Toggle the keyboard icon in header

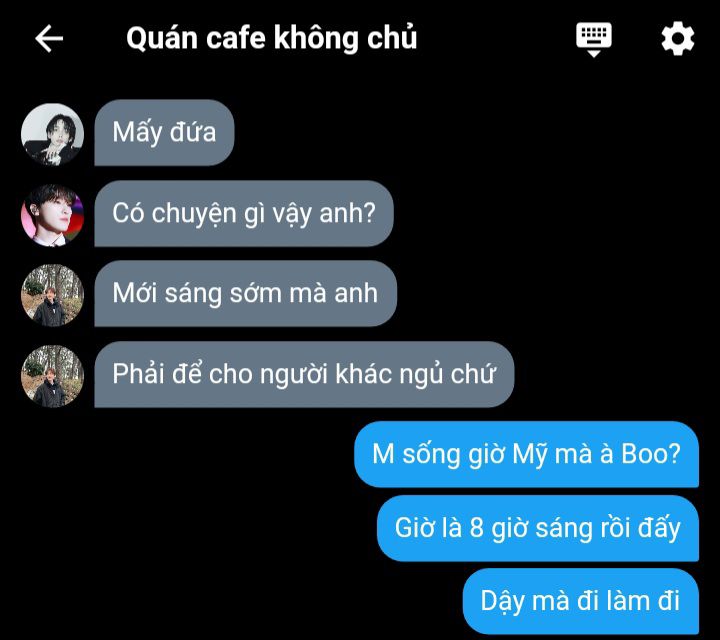pos(594,39)
